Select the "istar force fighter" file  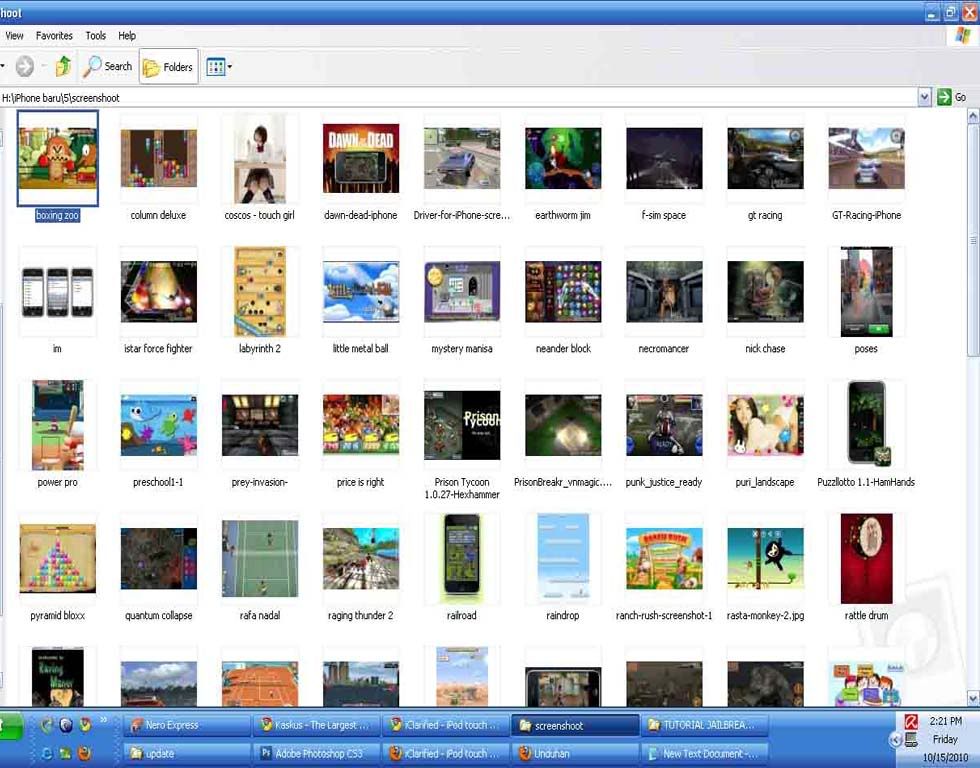[158, 301]
